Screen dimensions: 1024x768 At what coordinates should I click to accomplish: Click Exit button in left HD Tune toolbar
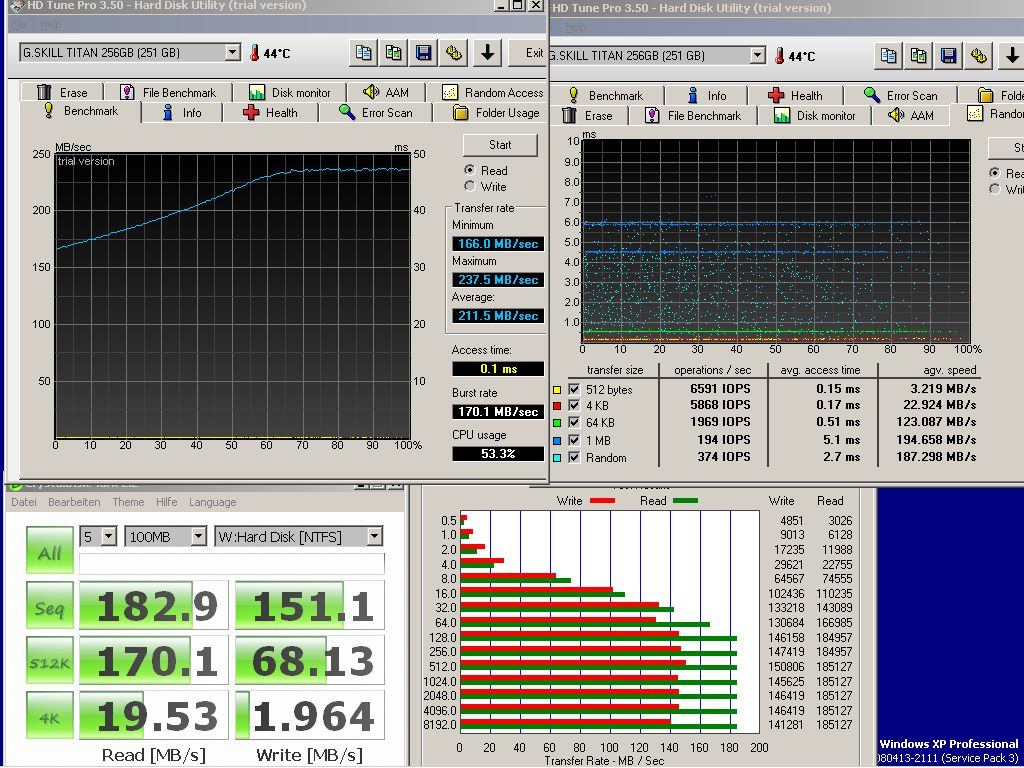point(529,52)
